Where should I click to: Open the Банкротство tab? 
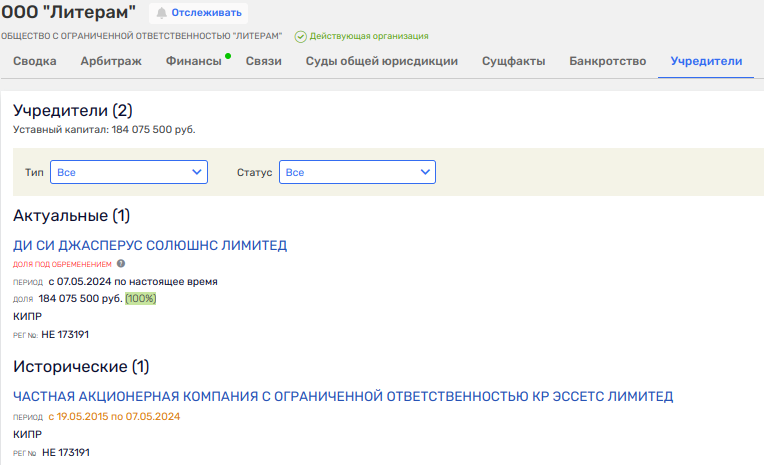[x=608, y=61]
